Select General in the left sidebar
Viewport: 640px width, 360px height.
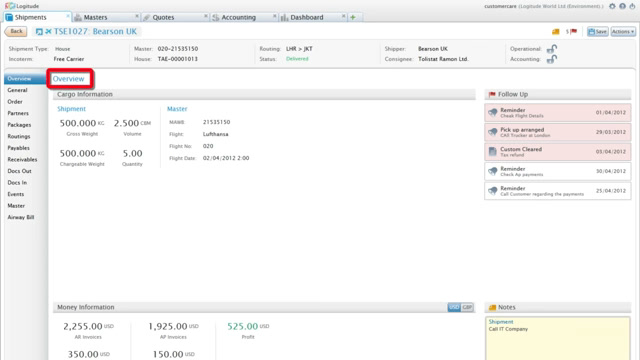[x=17, y=90]
